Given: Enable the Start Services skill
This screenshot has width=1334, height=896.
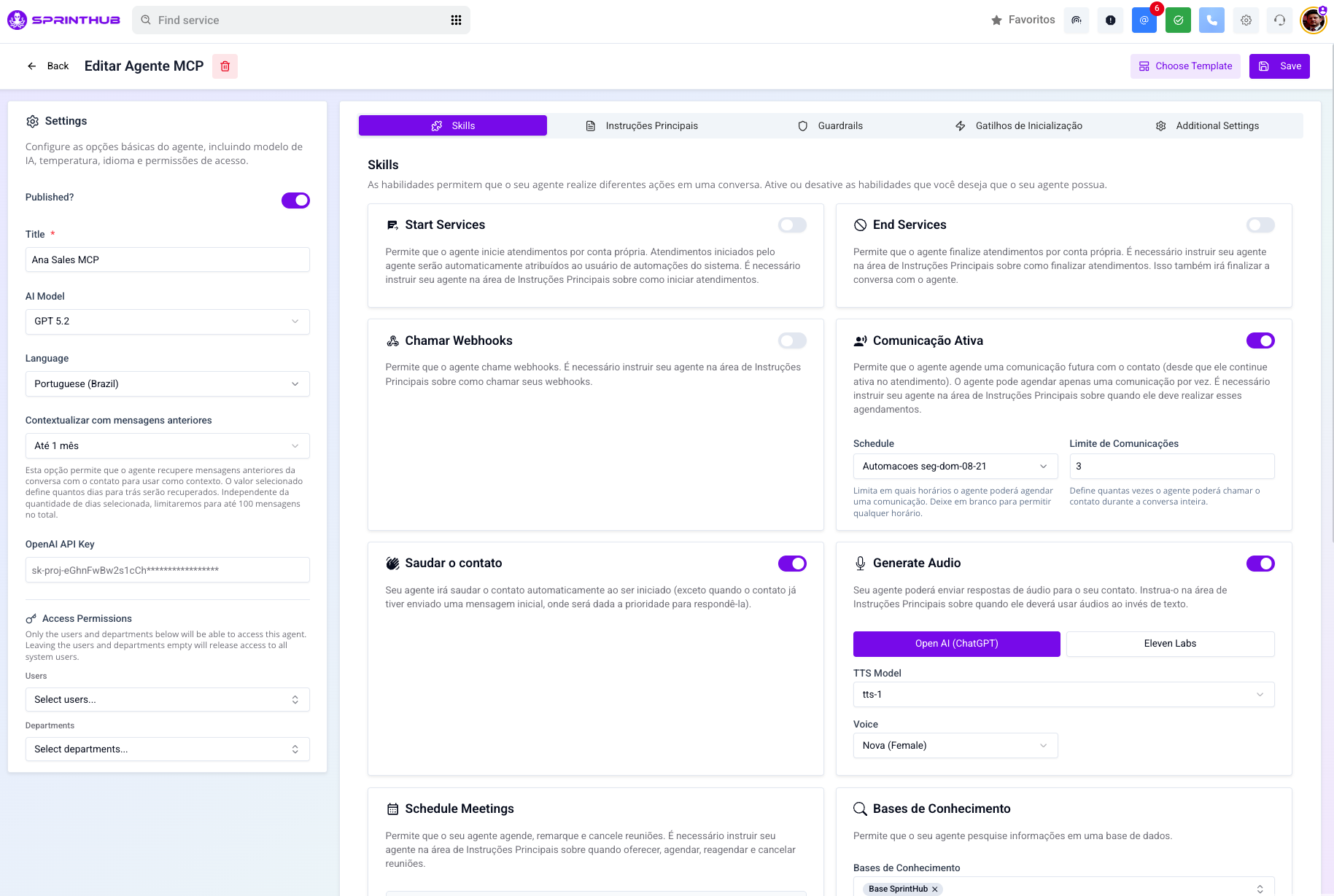Looking at the screenshot, I should pyautogui.click(x=792, y=225).
